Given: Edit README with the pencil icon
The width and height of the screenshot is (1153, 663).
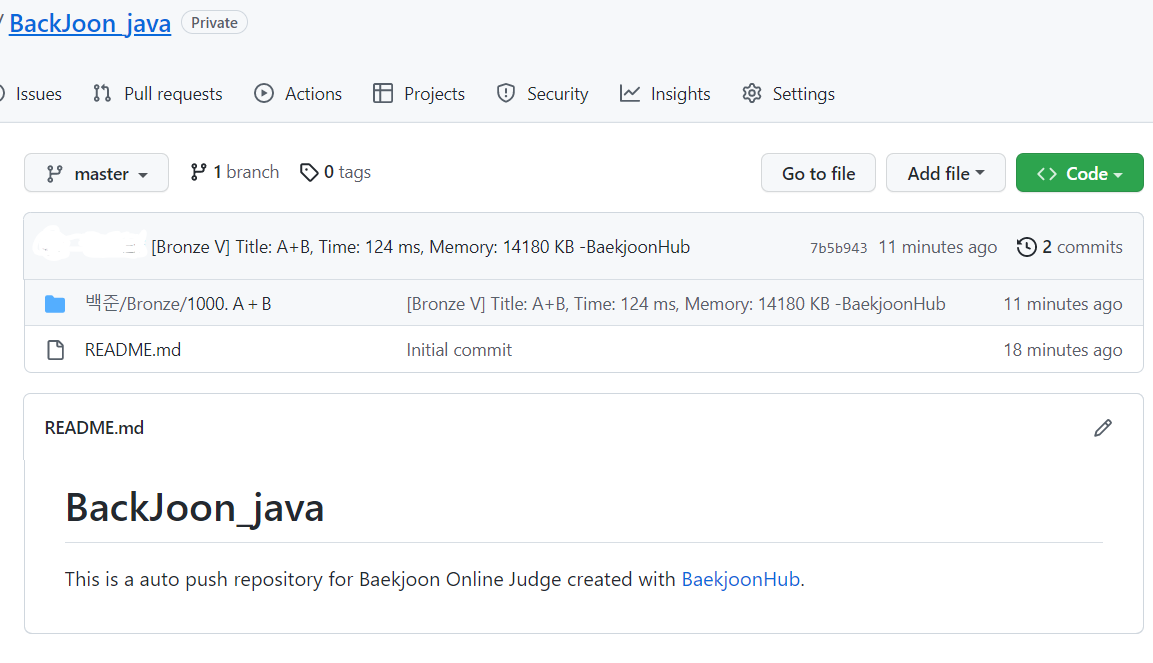Looking at the screenshot, I should click(1103, 428).
